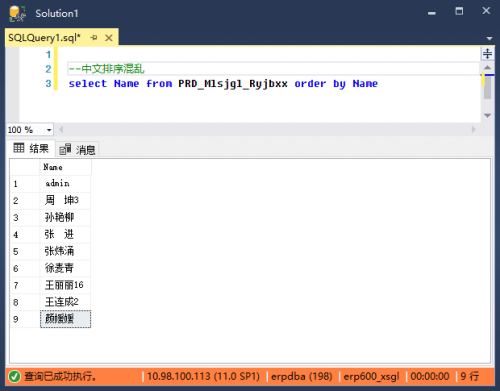Image resolution: width=500 pixels, height=391 pixels.
Task: Pin the SQLQuery1.sql tab
Action: tap(94, 38)
